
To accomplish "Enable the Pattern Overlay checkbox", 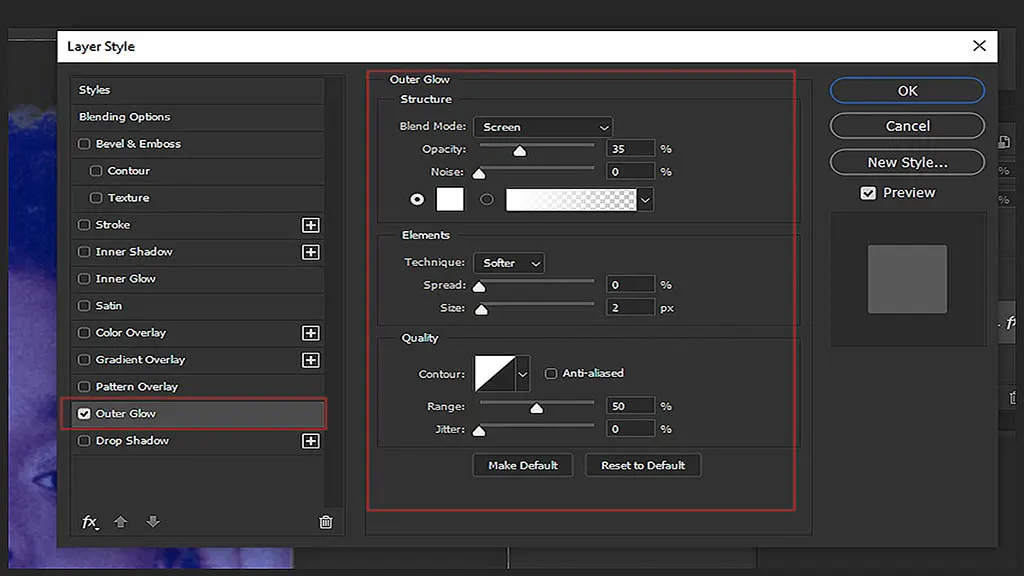I will point(84,387).
